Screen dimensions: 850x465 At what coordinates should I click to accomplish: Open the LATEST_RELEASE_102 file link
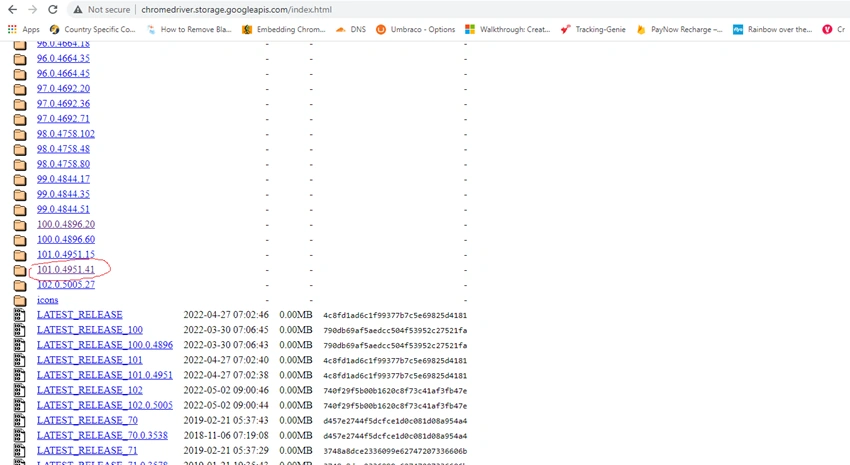pos(89,390)
